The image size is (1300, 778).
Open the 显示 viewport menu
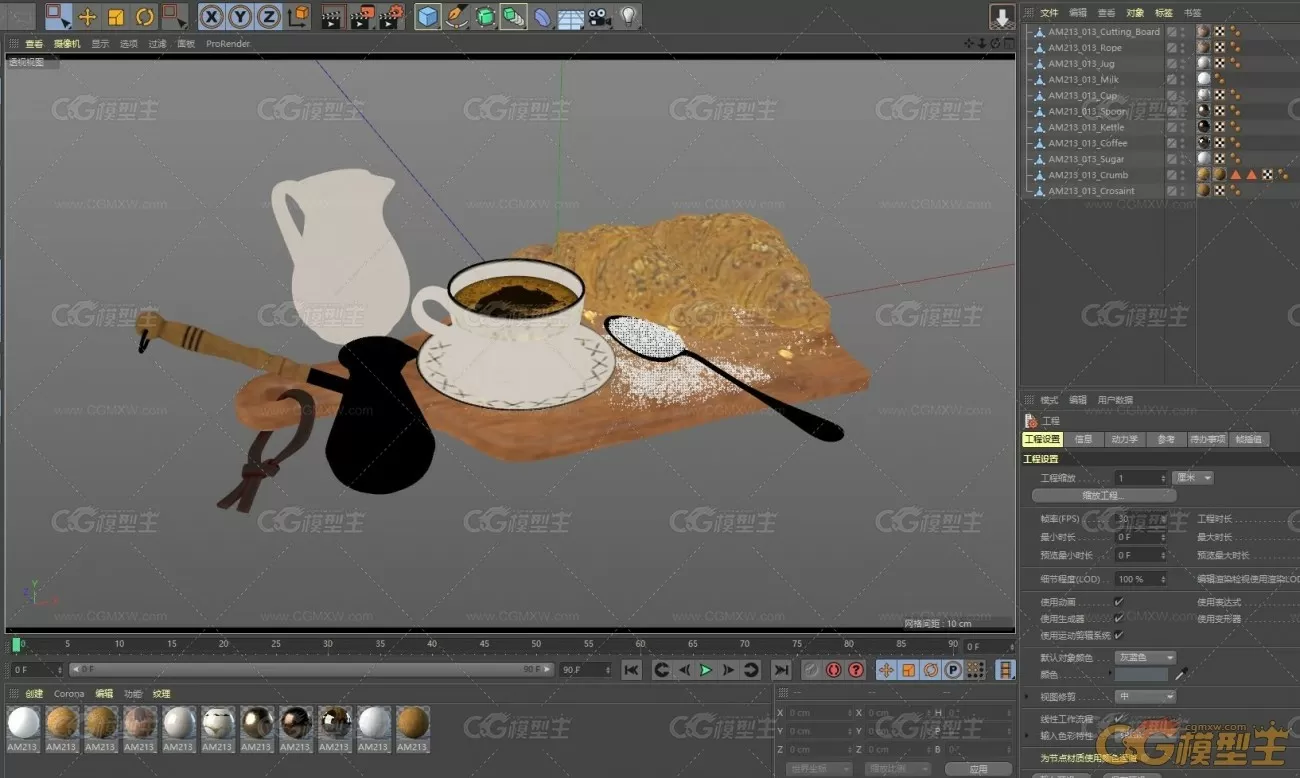(x=100, y=44)
